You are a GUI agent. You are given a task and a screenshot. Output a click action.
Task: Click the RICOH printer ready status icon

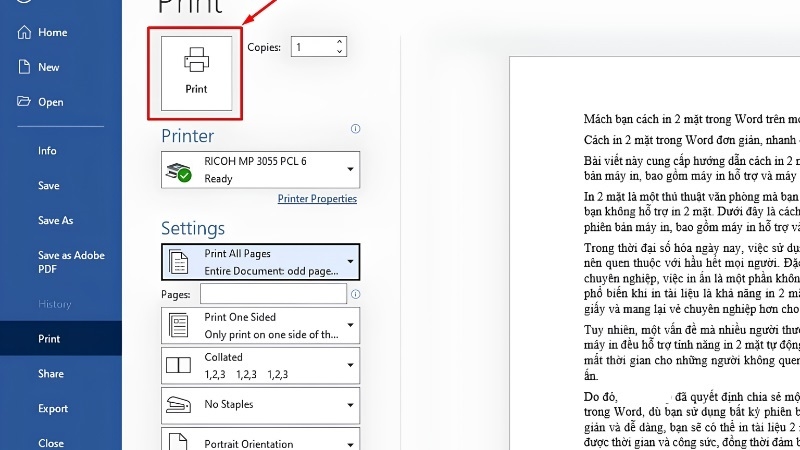click(179, 172)
